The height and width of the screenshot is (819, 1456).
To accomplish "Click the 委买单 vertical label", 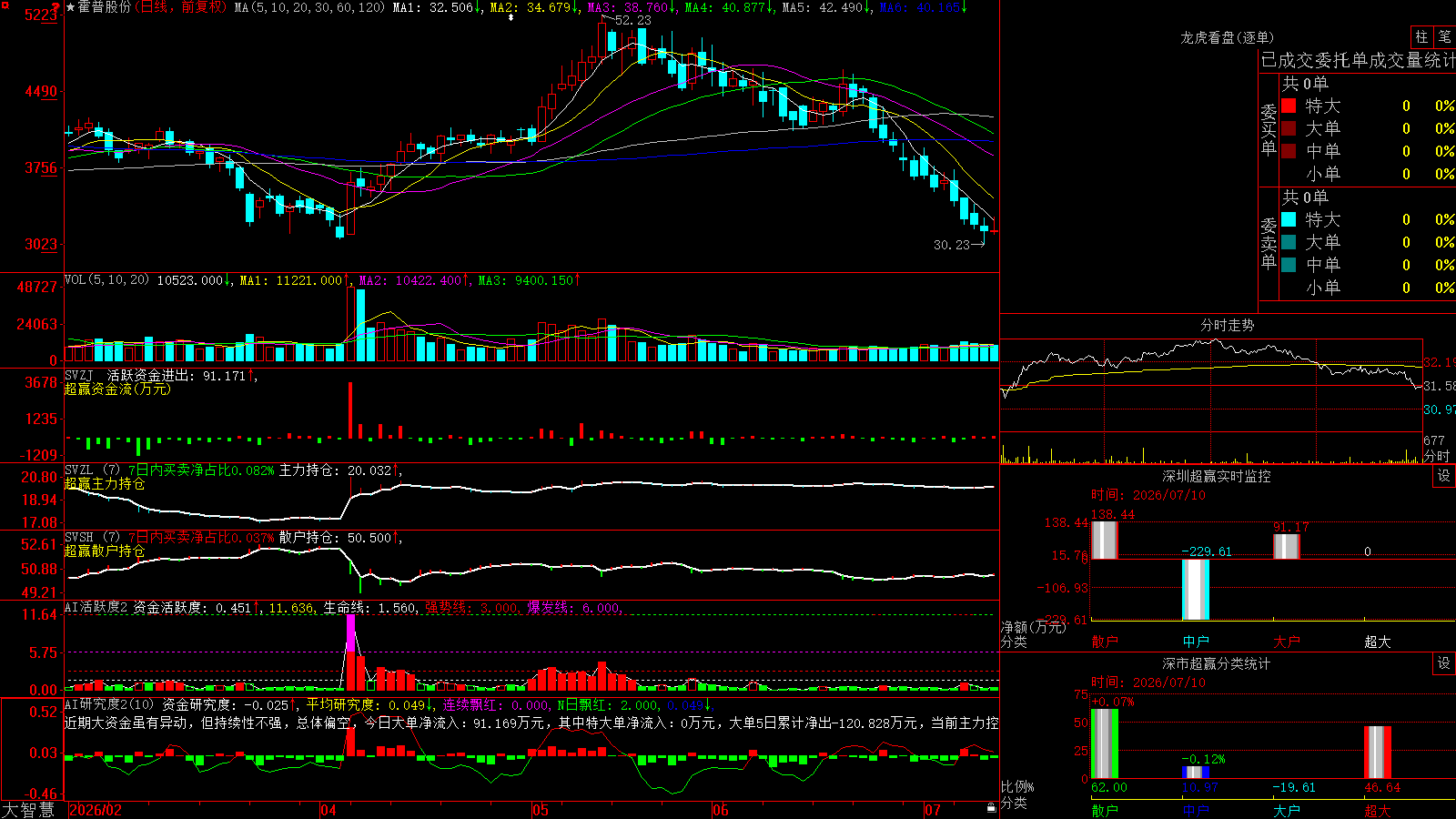I will (x=1269, y=129).
